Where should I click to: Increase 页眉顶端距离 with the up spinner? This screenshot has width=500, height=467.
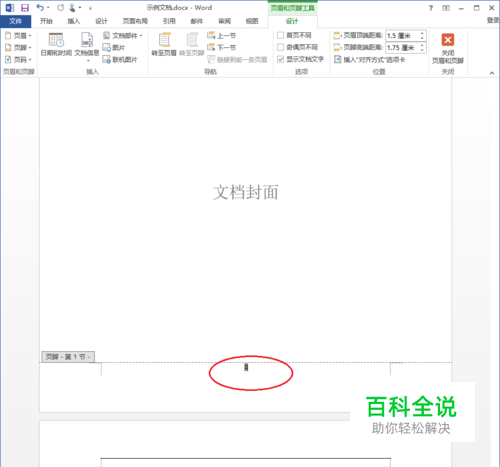point(422,33)
